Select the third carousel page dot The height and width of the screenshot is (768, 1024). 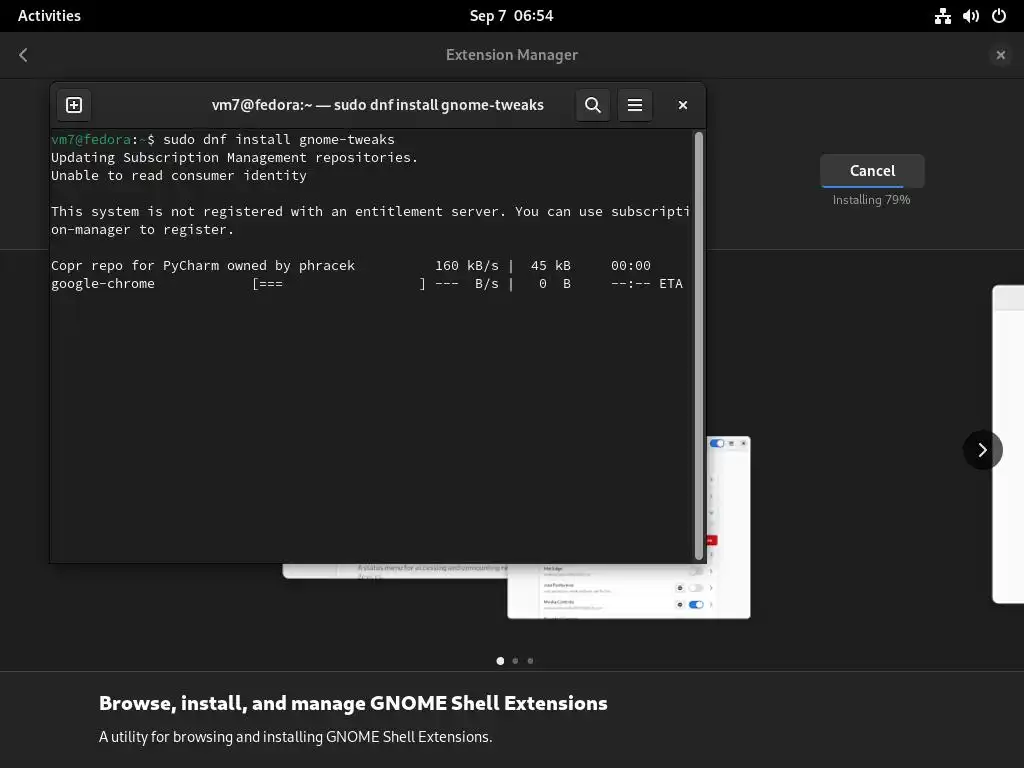(530, 661)
